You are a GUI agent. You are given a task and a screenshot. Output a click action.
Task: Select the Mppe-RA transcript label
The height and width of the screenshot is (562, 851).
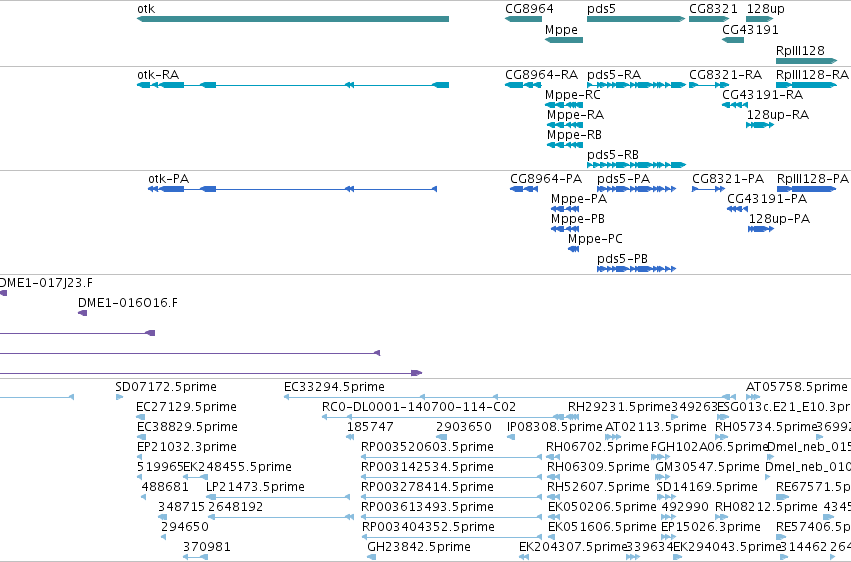click(x=575, y=114)
